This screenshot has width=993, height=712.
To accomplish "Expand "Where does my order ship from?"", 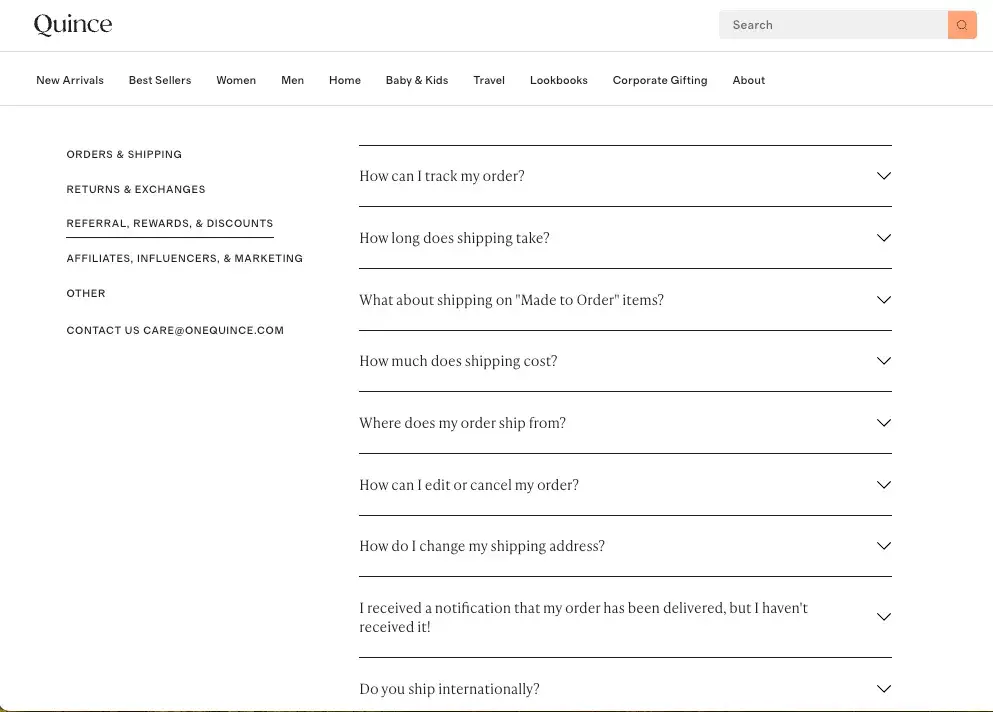I will 625,422.
